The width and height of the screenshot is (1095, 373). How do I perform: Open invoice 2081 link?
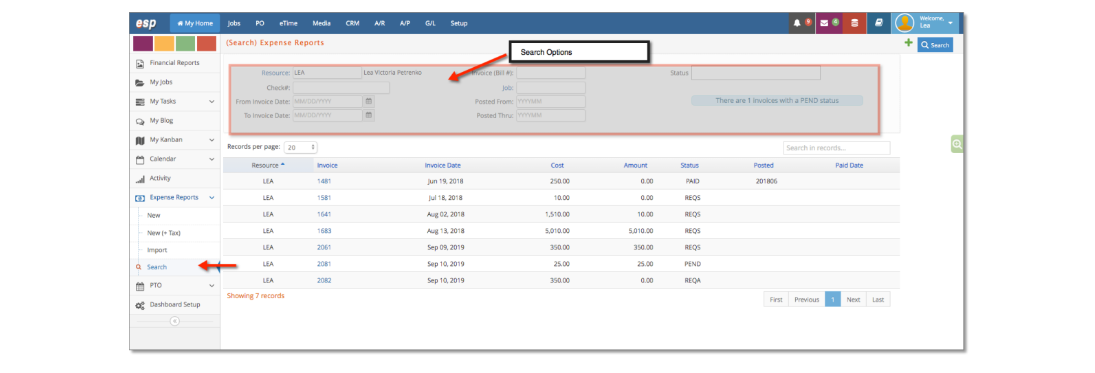tap(324, 264)
